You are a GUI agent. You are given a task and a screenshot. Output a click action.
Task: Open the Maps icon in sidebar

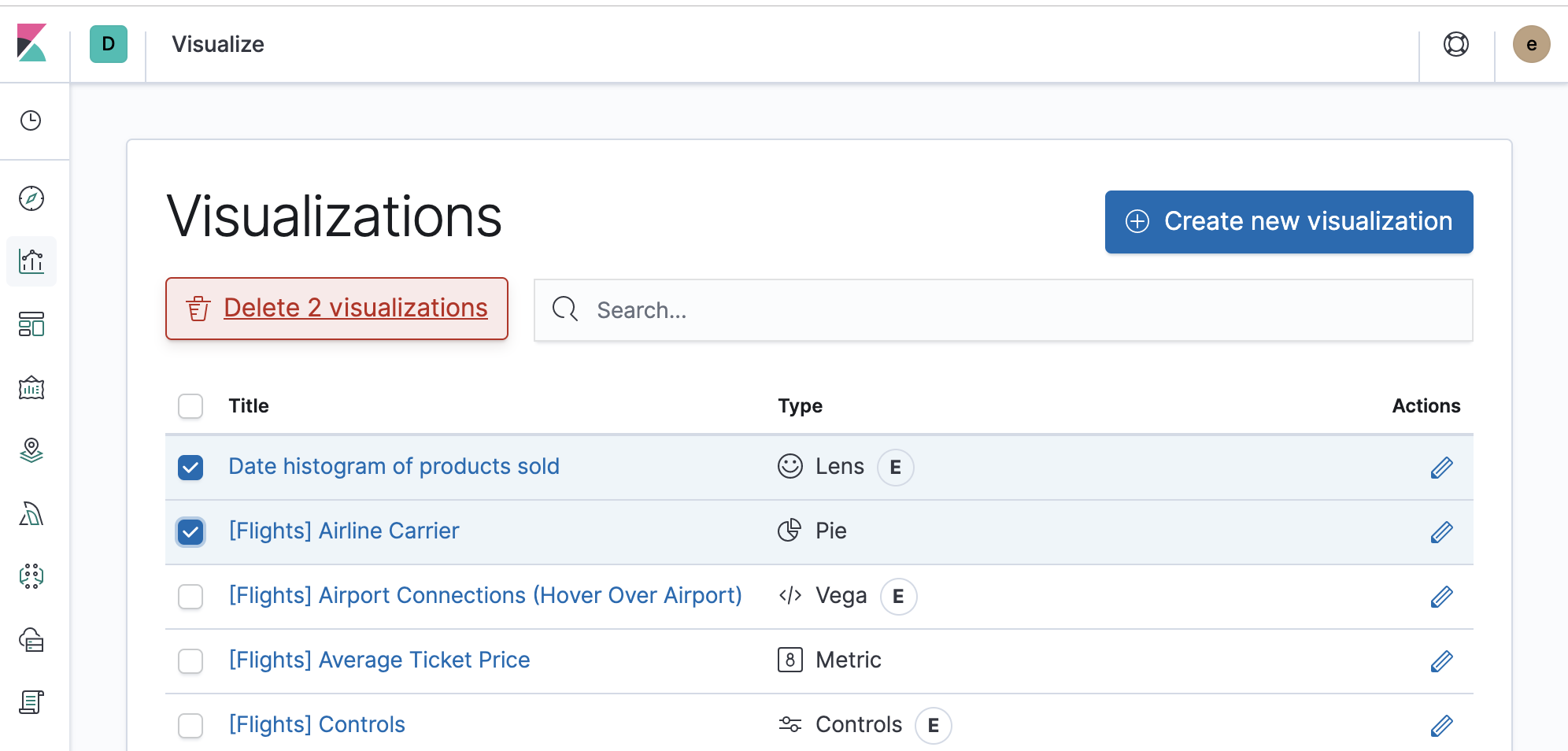31,450
